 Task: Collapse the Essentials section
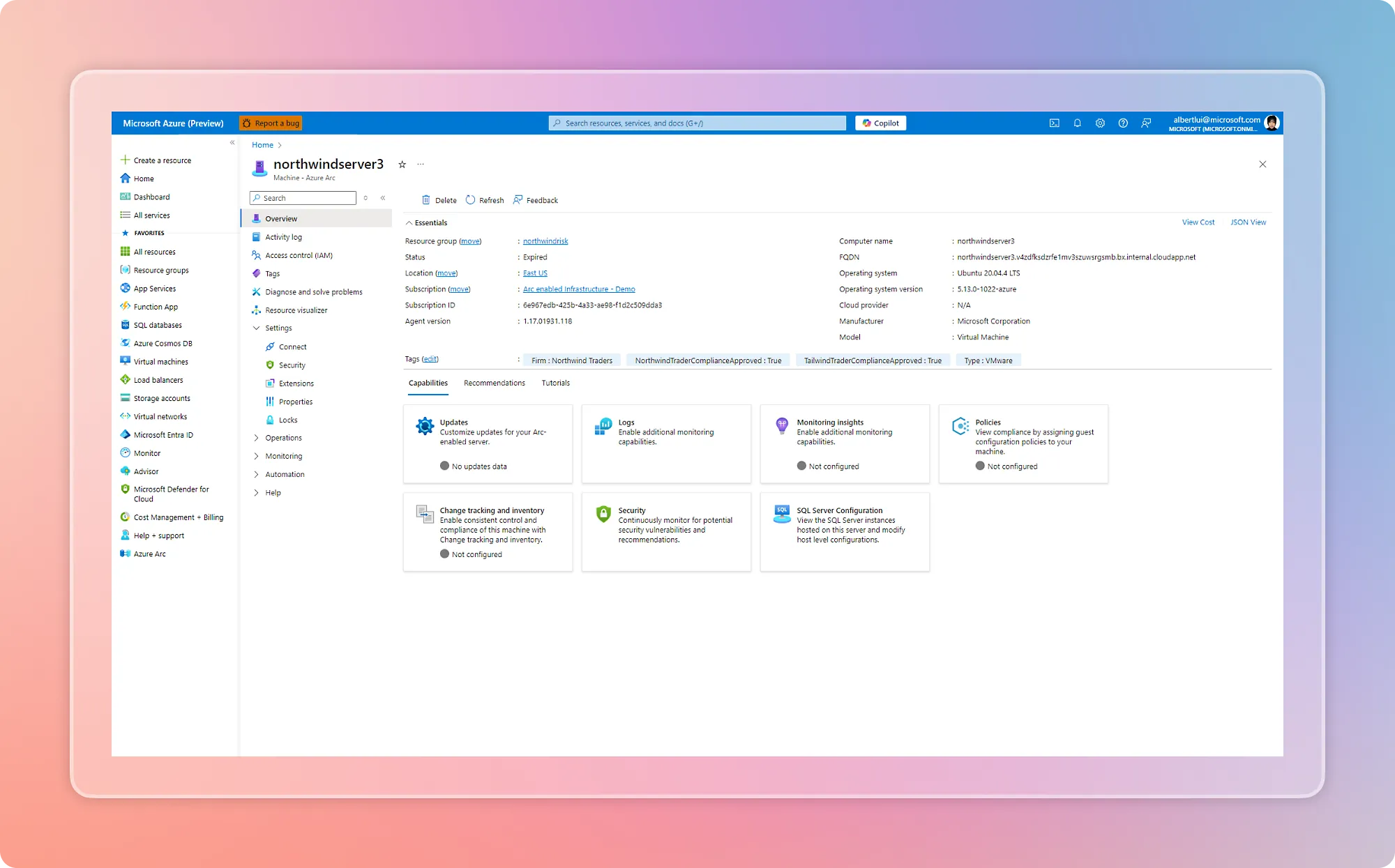tap(409, 223)
